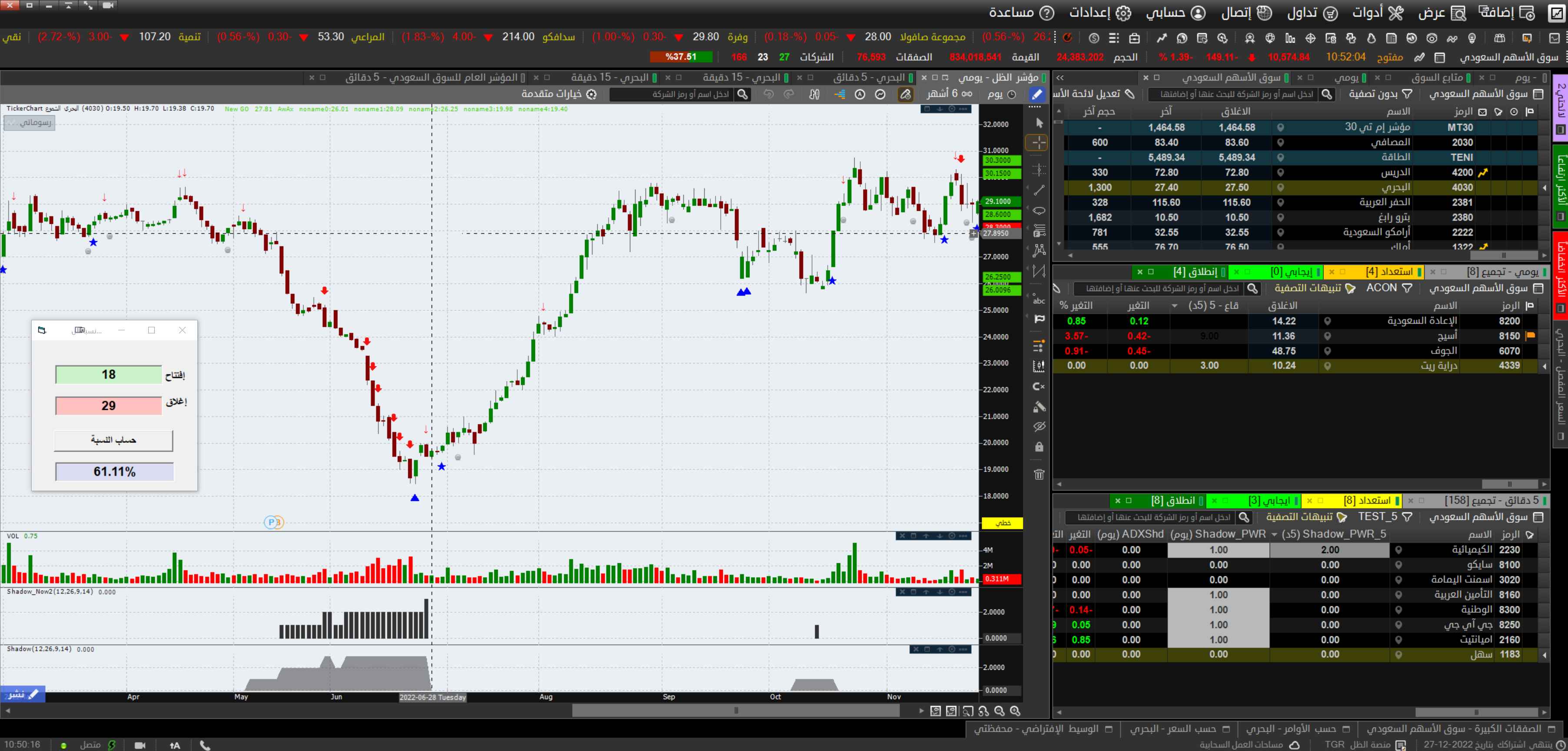Select the crosshair cursor tool
This screenshot has width=1568, height=751.
(1037, 143)
